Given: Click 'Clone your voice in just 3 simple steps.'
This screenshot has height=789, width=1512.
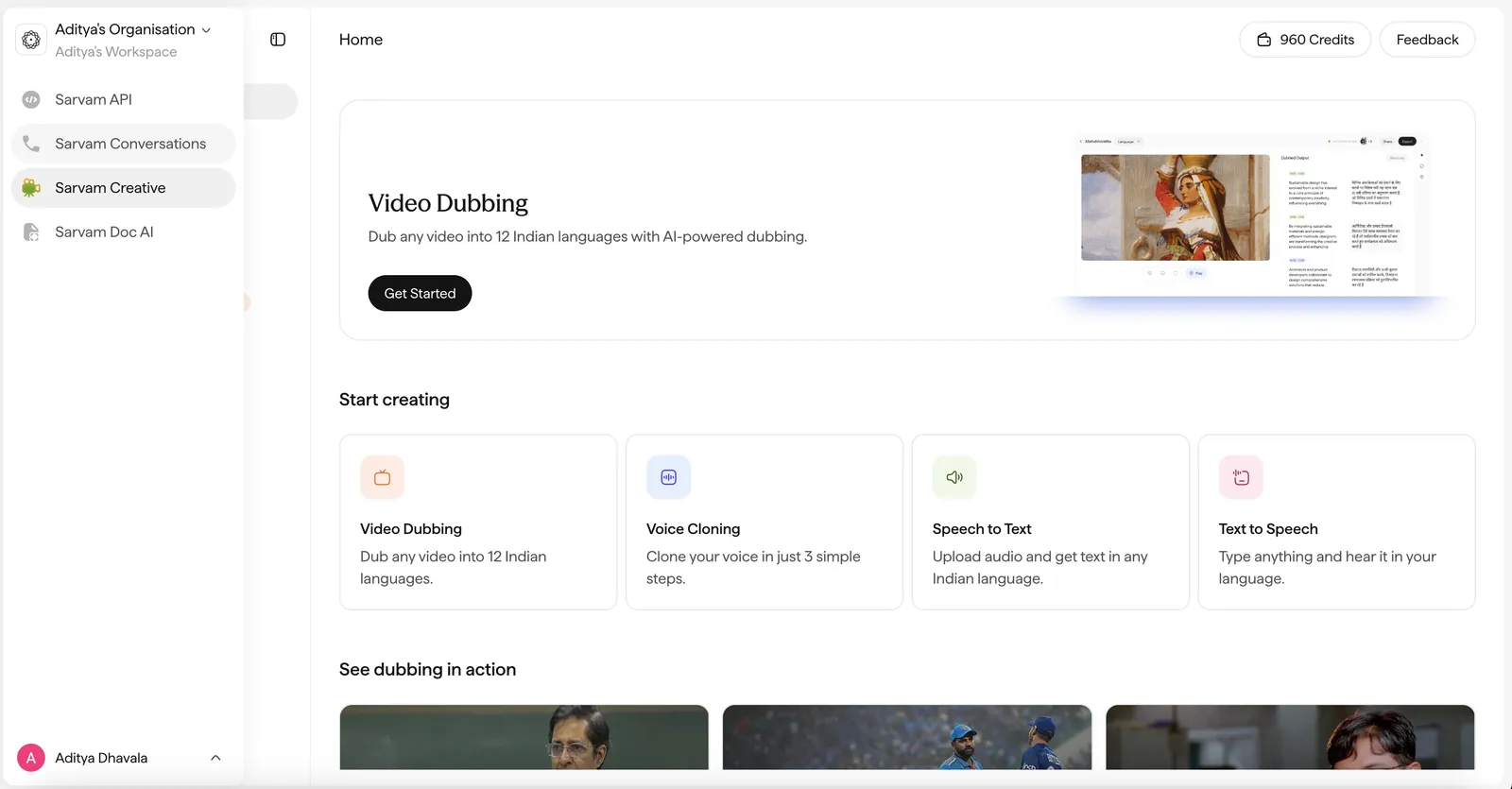Looking at the screenshot, I should tap(753, 568).
